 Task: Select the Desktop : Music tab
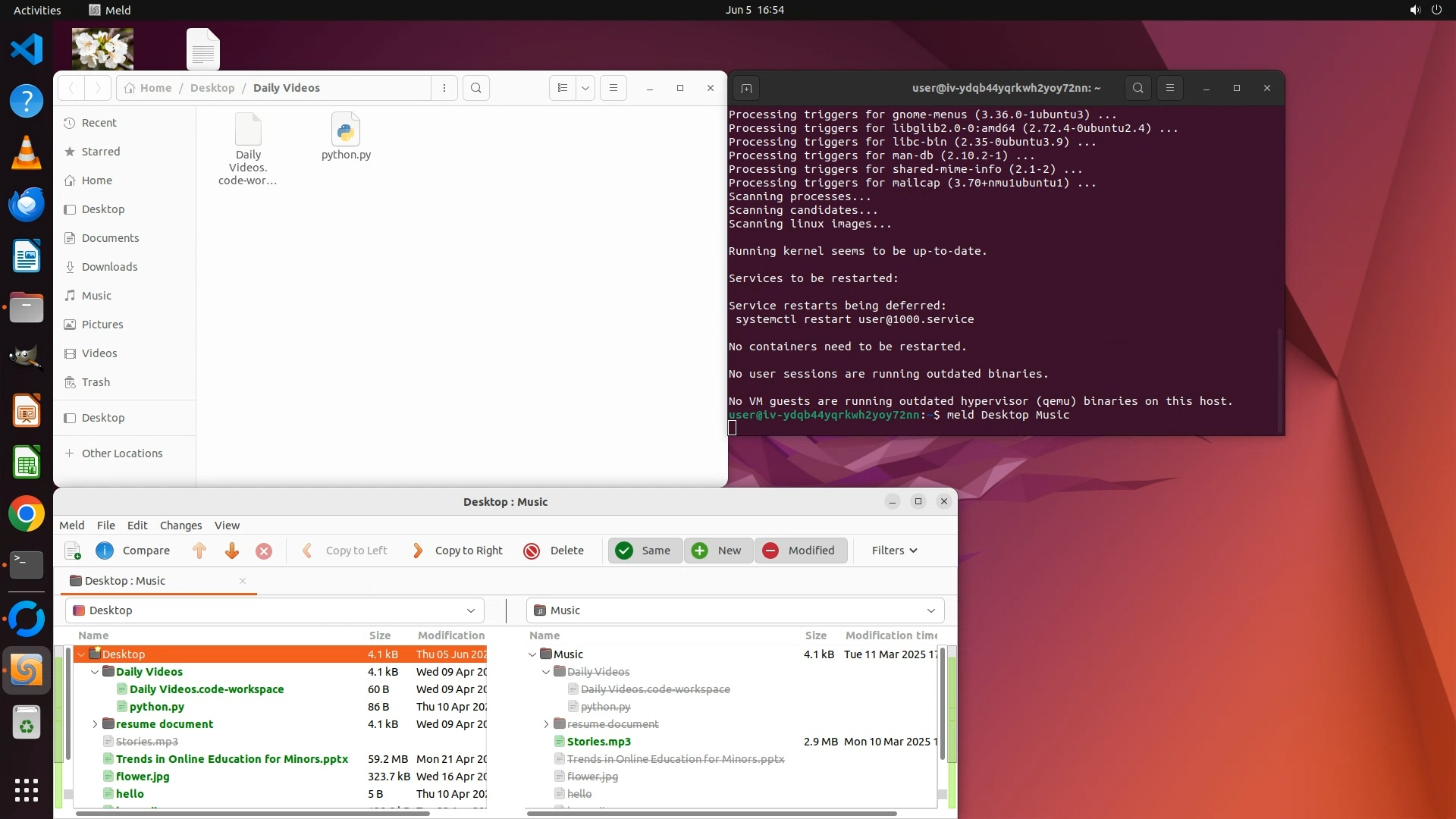pos(126,581)
